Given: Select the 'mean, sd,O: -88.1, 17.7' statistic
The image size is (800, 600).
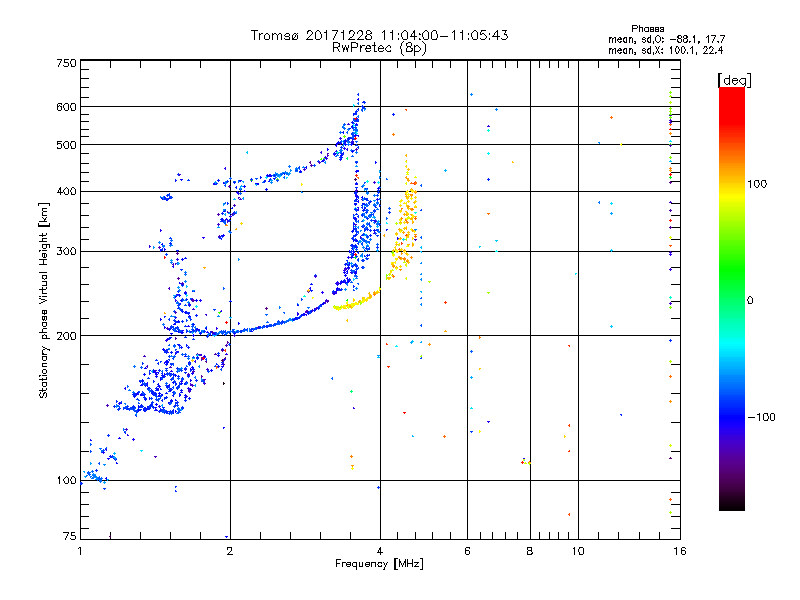Looking at the screenshot, I should [666, 39].
